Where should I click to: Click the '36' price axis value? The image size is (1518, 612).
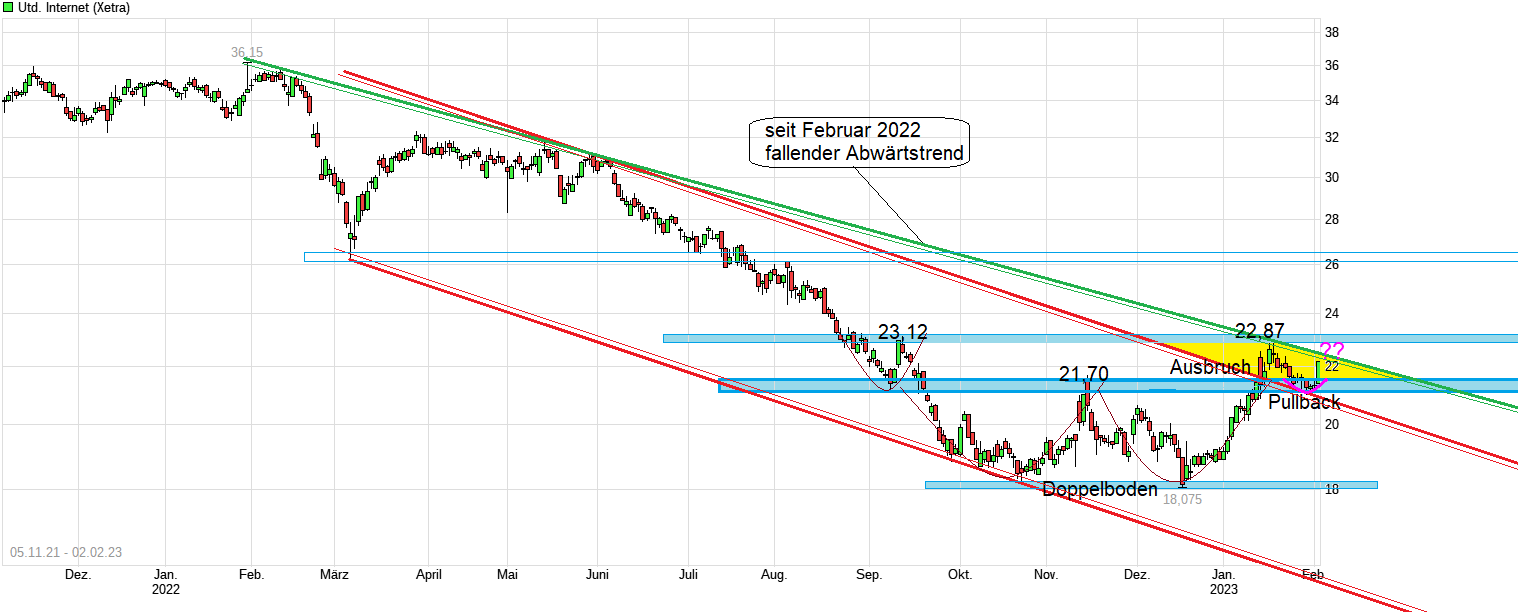pos(1332,66)
